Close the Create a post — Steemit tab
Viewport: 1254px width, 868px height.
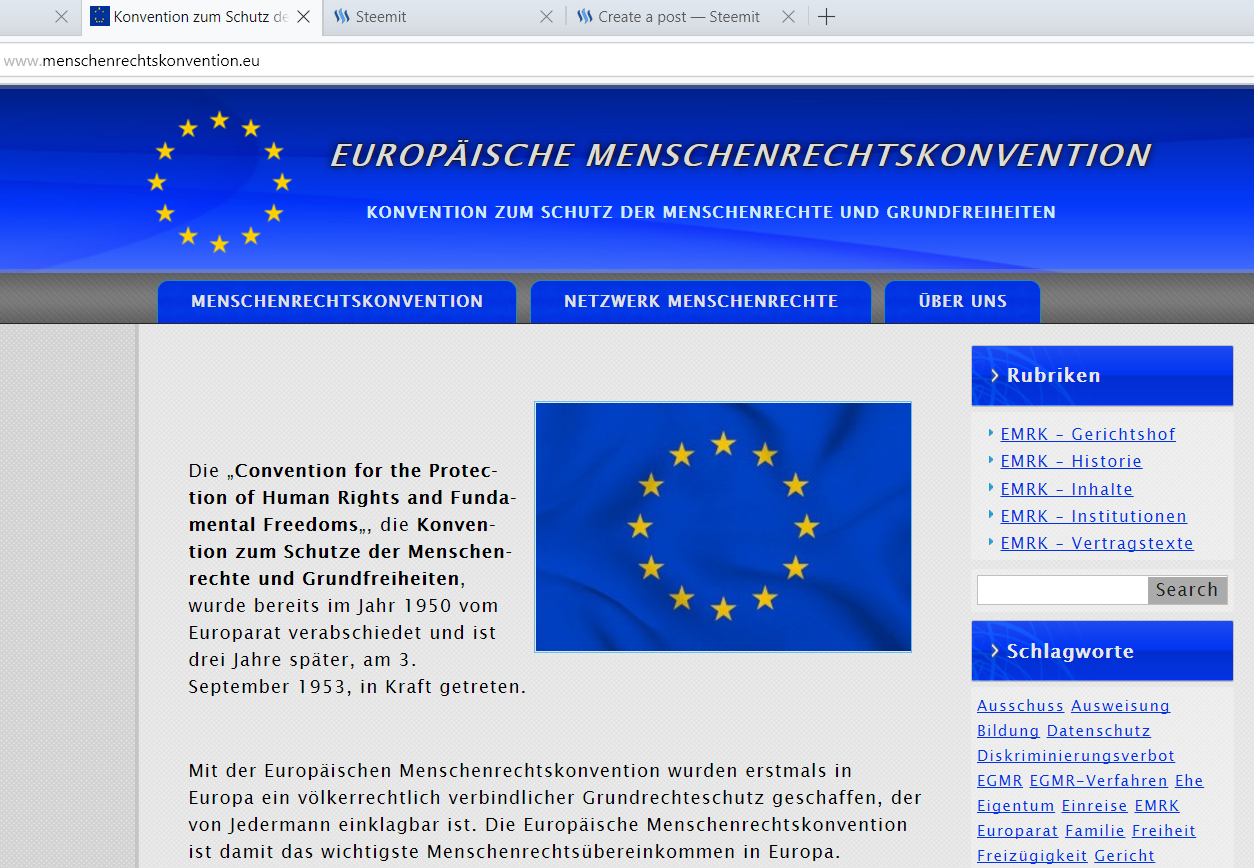788,17
